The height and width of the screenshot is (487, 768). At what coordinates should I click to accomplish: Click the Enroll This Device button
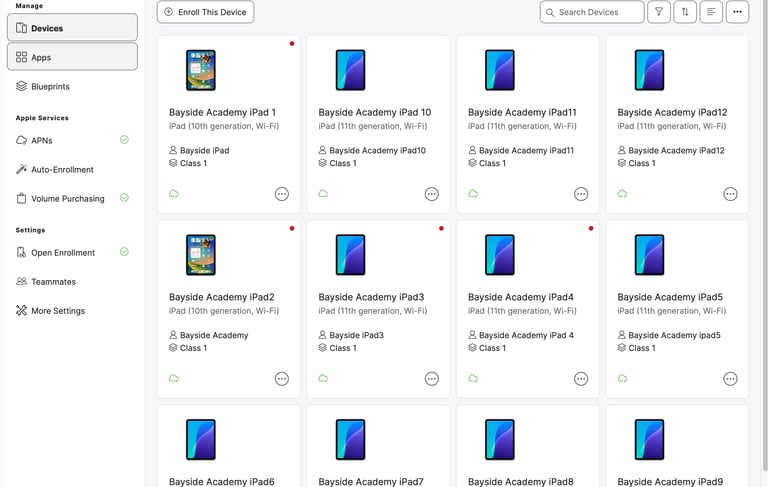click(206, 12)
